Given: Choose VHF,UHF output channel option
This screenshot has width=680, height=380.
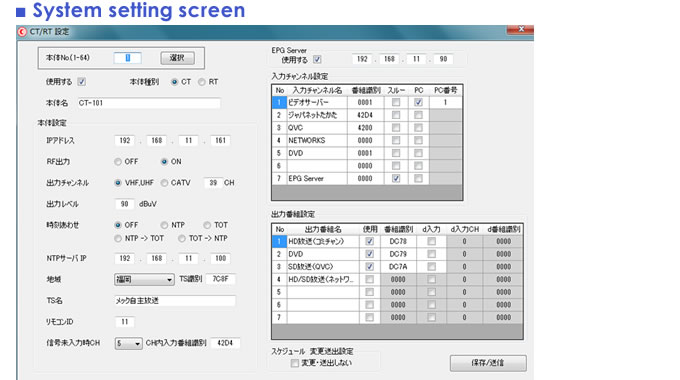Looking at the screenshot, I should (118, 183).
